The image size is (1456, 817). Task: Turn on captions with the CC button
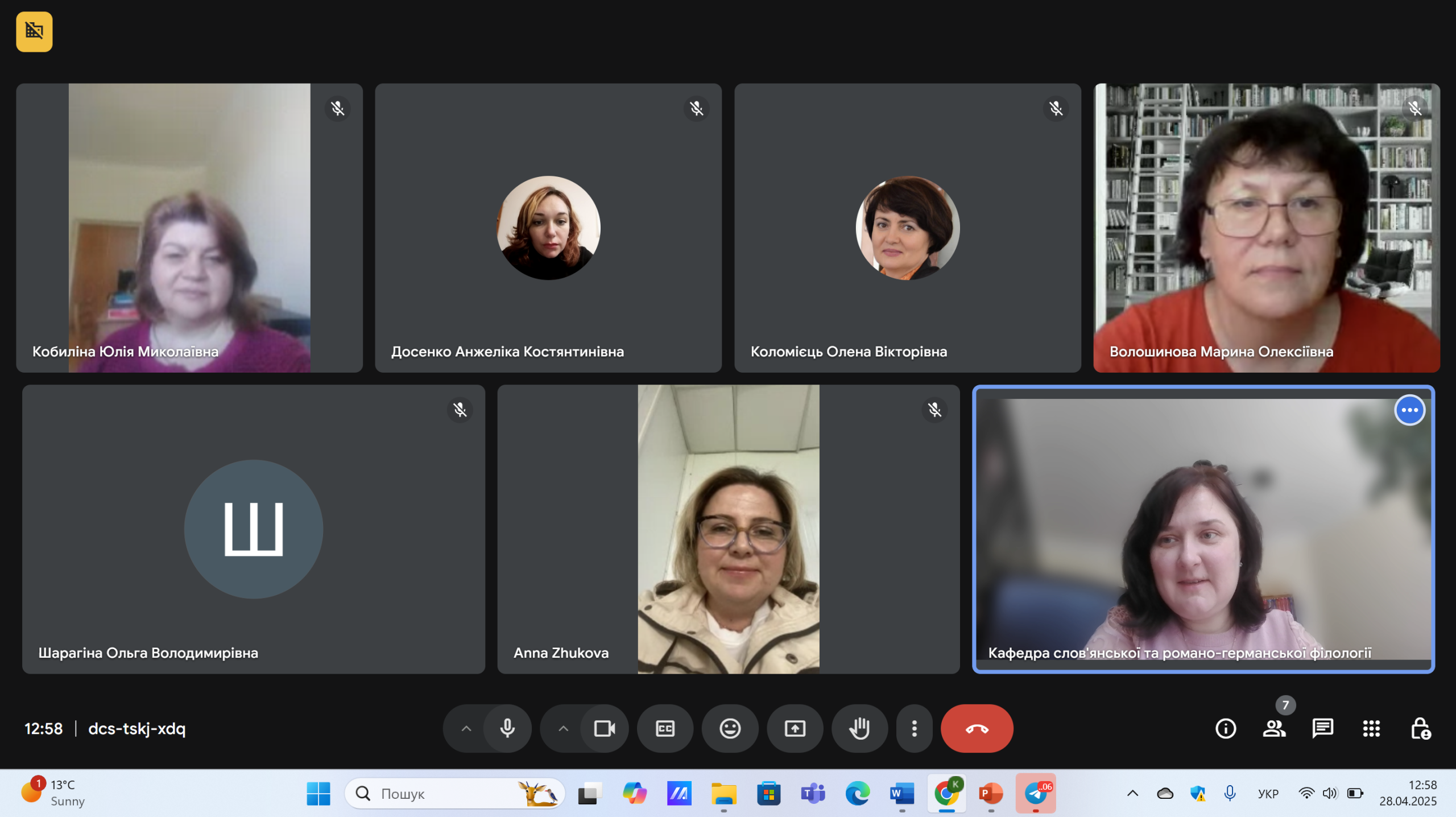[665, 728]
